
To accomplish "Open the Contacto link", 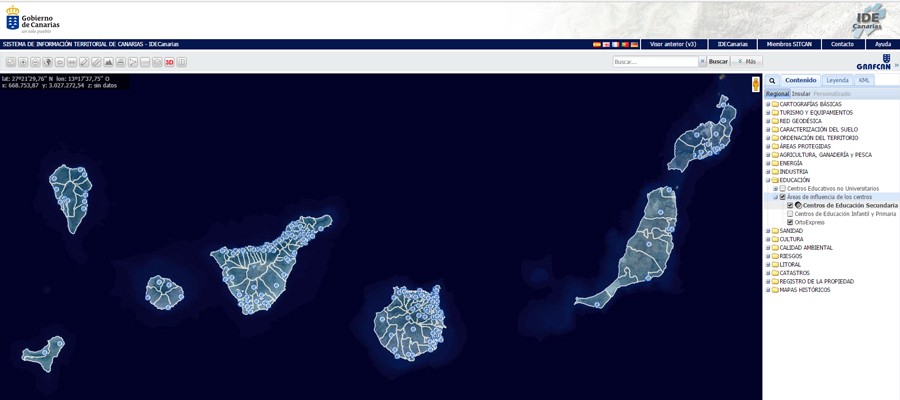I will 842,44.
